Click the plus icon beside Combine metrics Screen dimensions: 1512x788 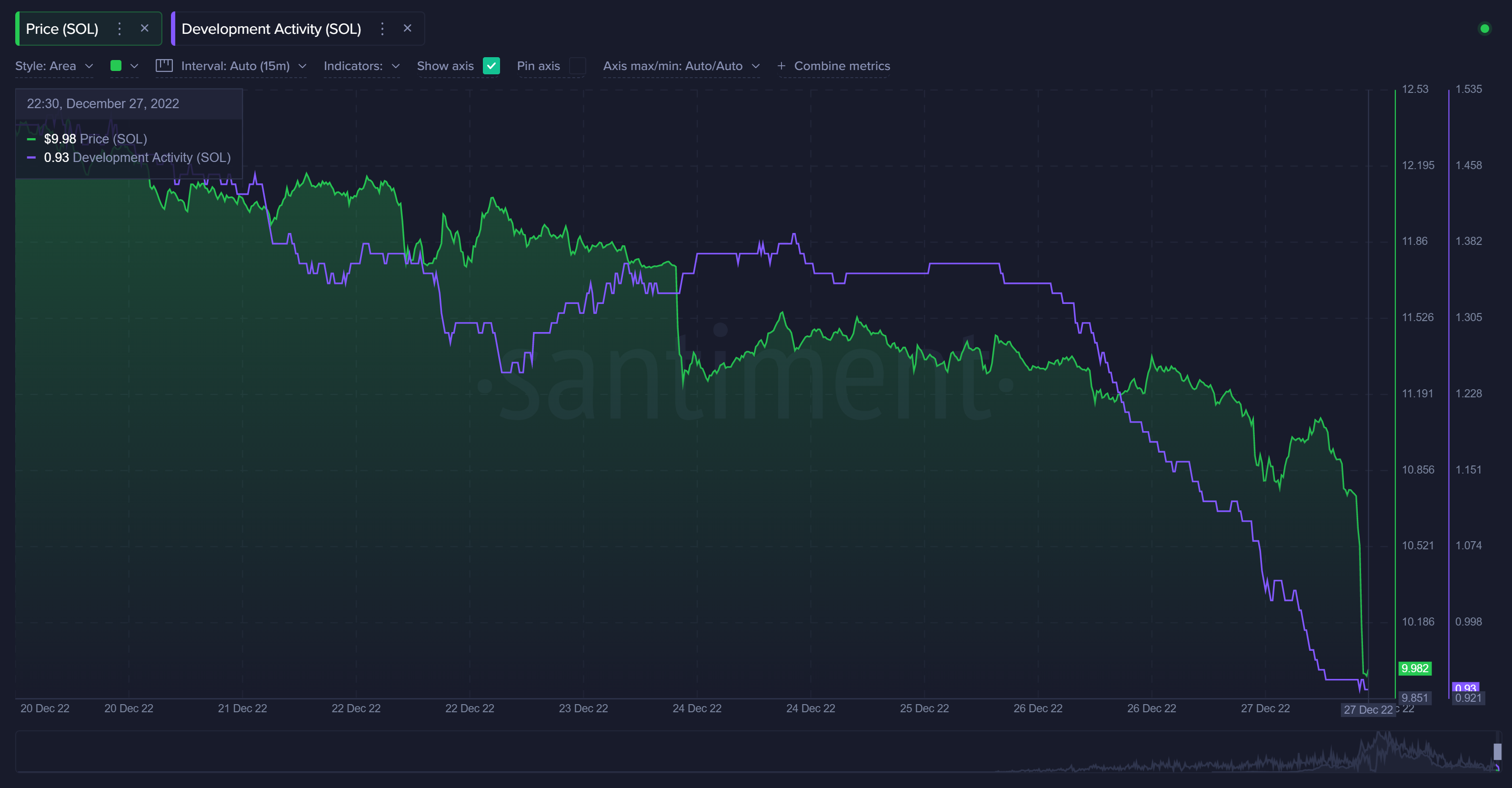(781, 66)
